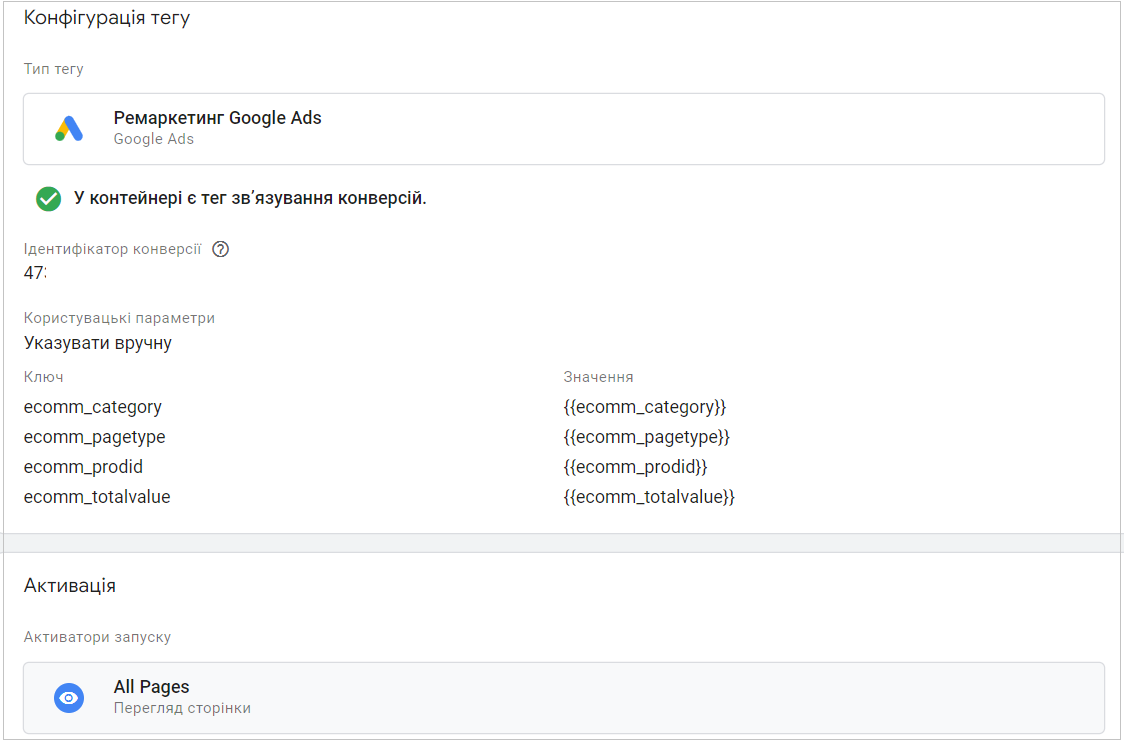This screenshot has height=742, width=1124.
Task: Select the ecomm_totalvalue key cell
Action: [x=97, y=497]
